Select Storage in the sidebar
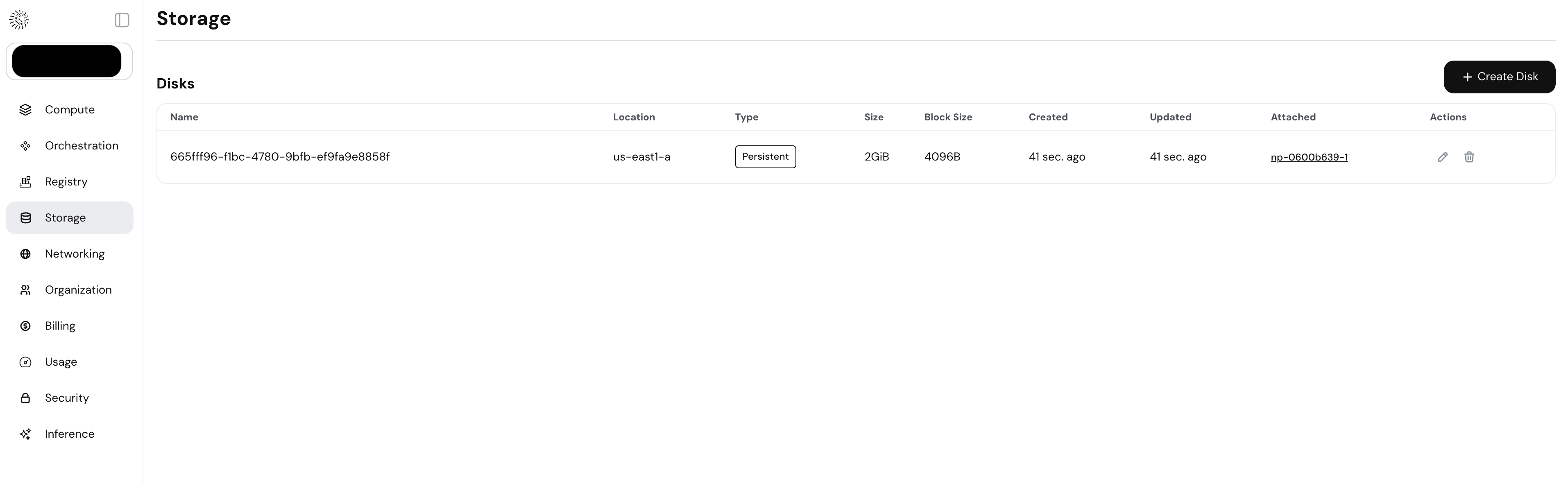The width and height of the screenshot is (1568, 484). 69,217
